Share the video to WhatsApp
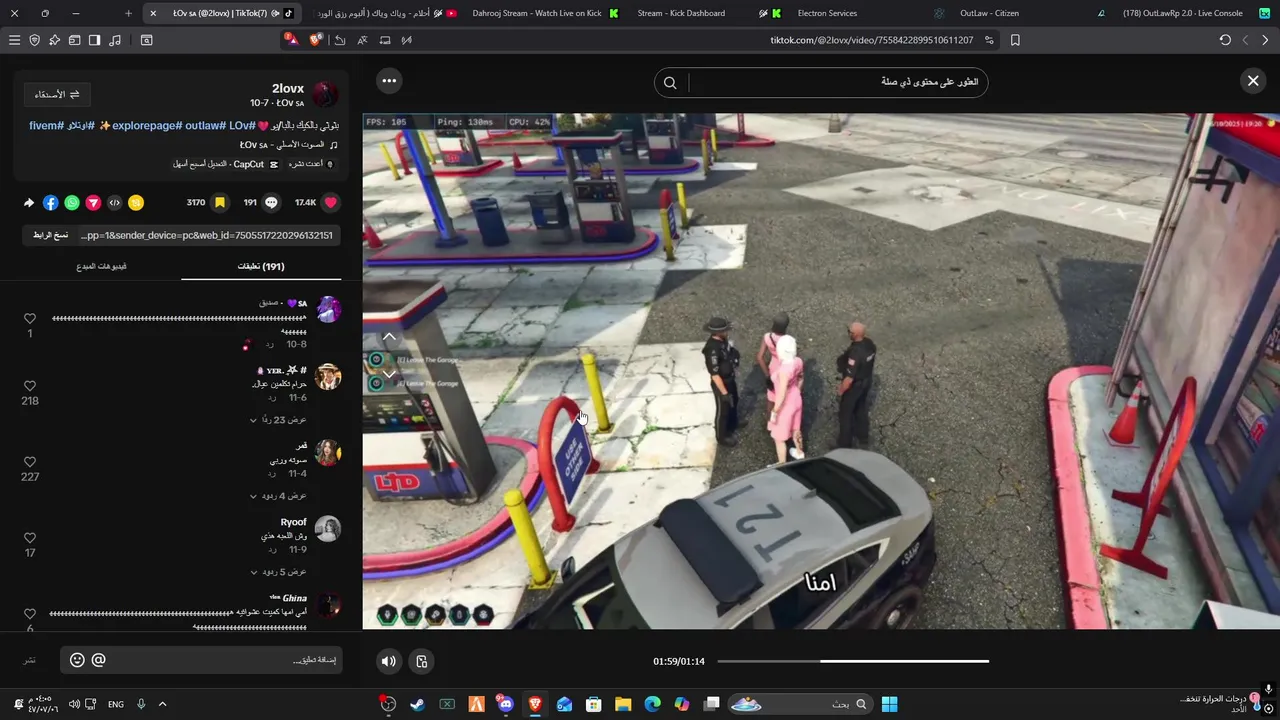 point(72,202)
